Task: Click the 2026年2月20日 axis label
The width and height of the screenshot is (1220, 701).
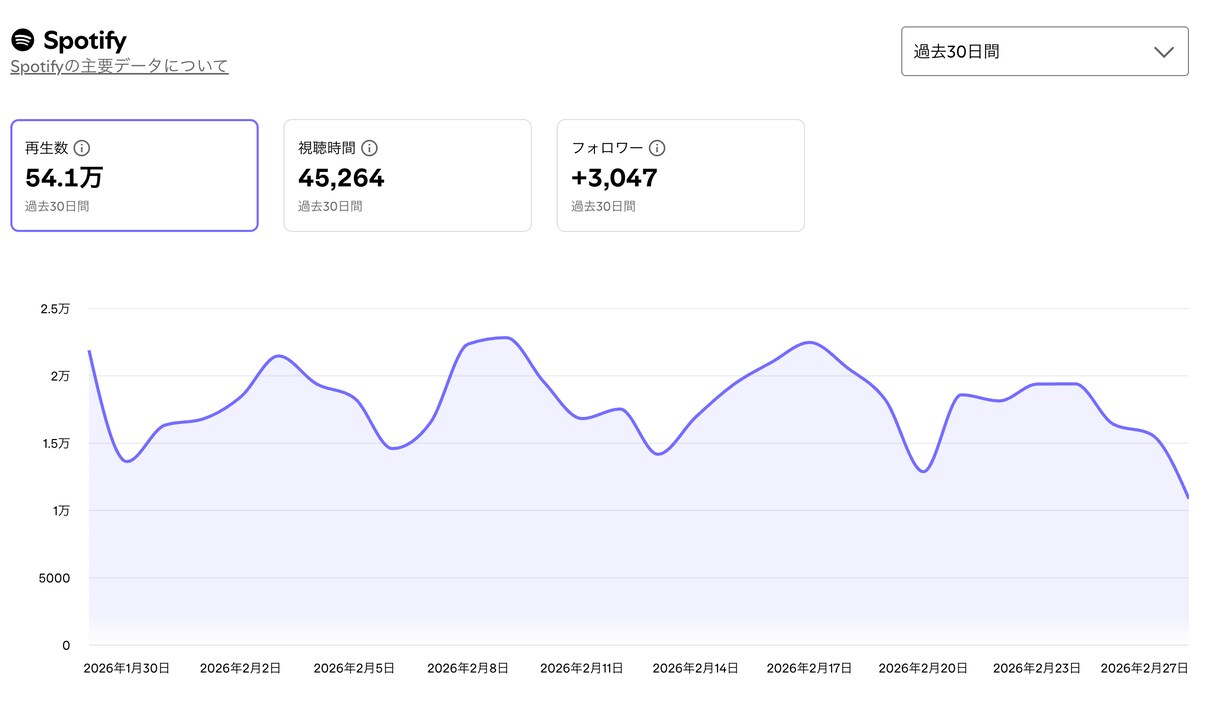Action: click(923, 668)
